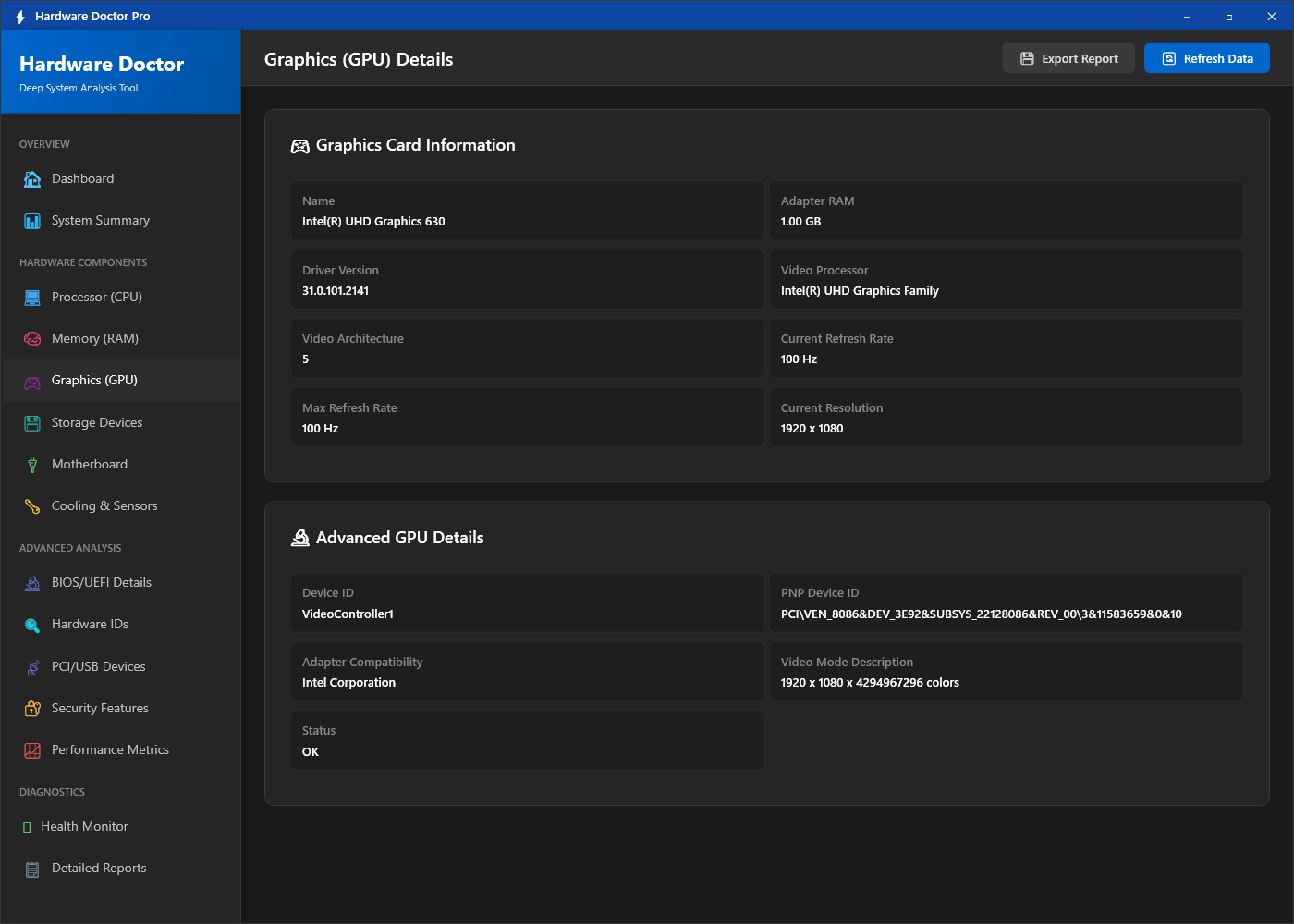Click the Hardware Doctor Pro lightning icon
The width and height of the screenshot is (1294, 924).
[20, 17]
